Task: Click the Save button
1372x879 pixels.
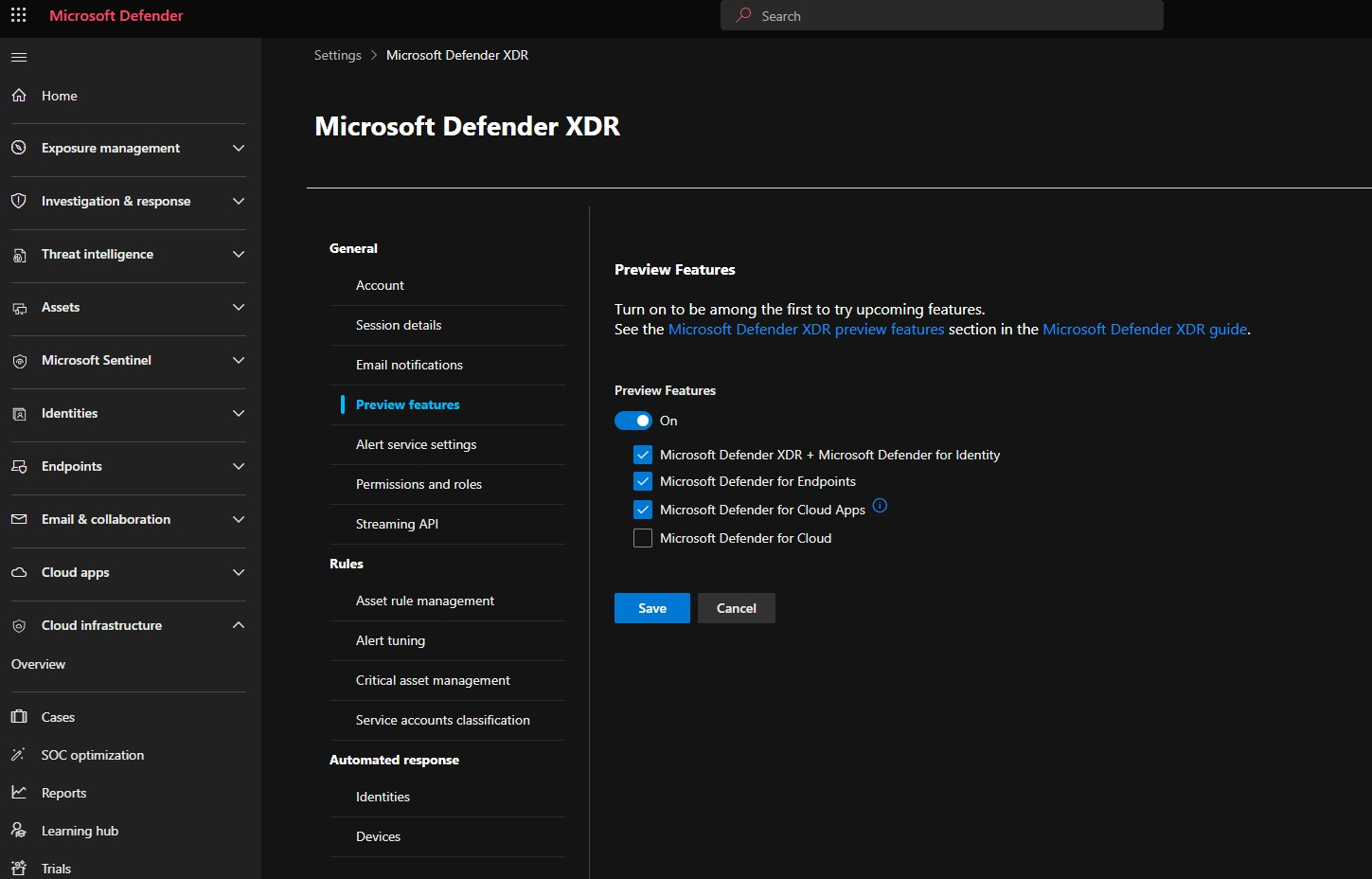Action: pos(651,608)
